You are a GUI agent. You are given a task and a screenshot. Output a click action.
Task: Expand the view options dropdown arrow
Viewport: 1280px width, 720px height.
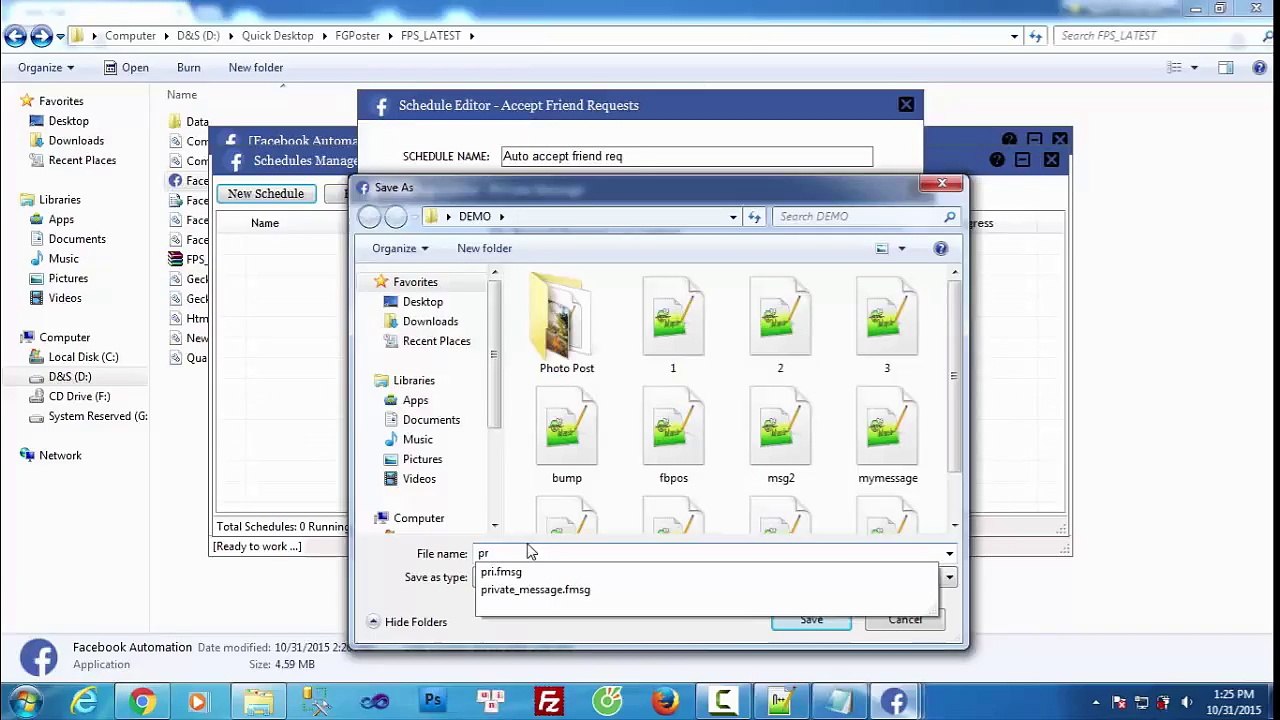901,248
